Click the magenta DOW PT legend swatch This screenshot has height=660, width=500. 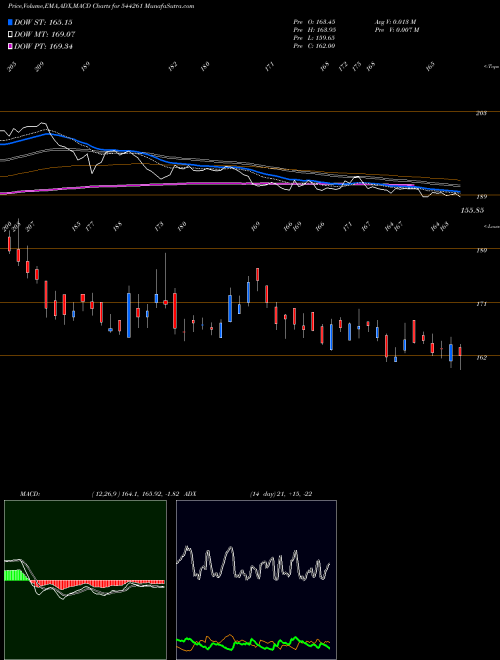(11, 46)
